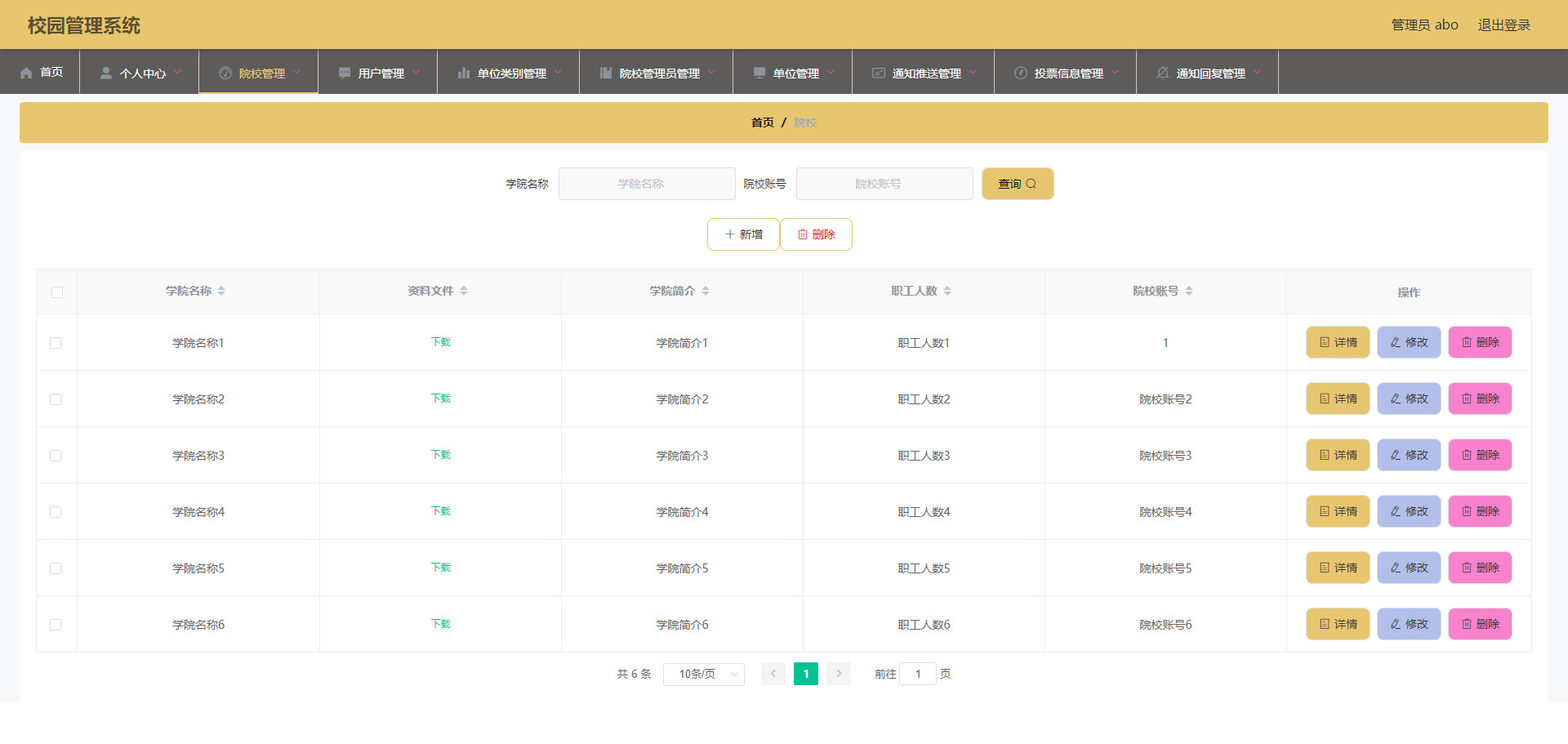
Task: Click the icon beside 院校管理员管理
Action: (x=606, y=73)
